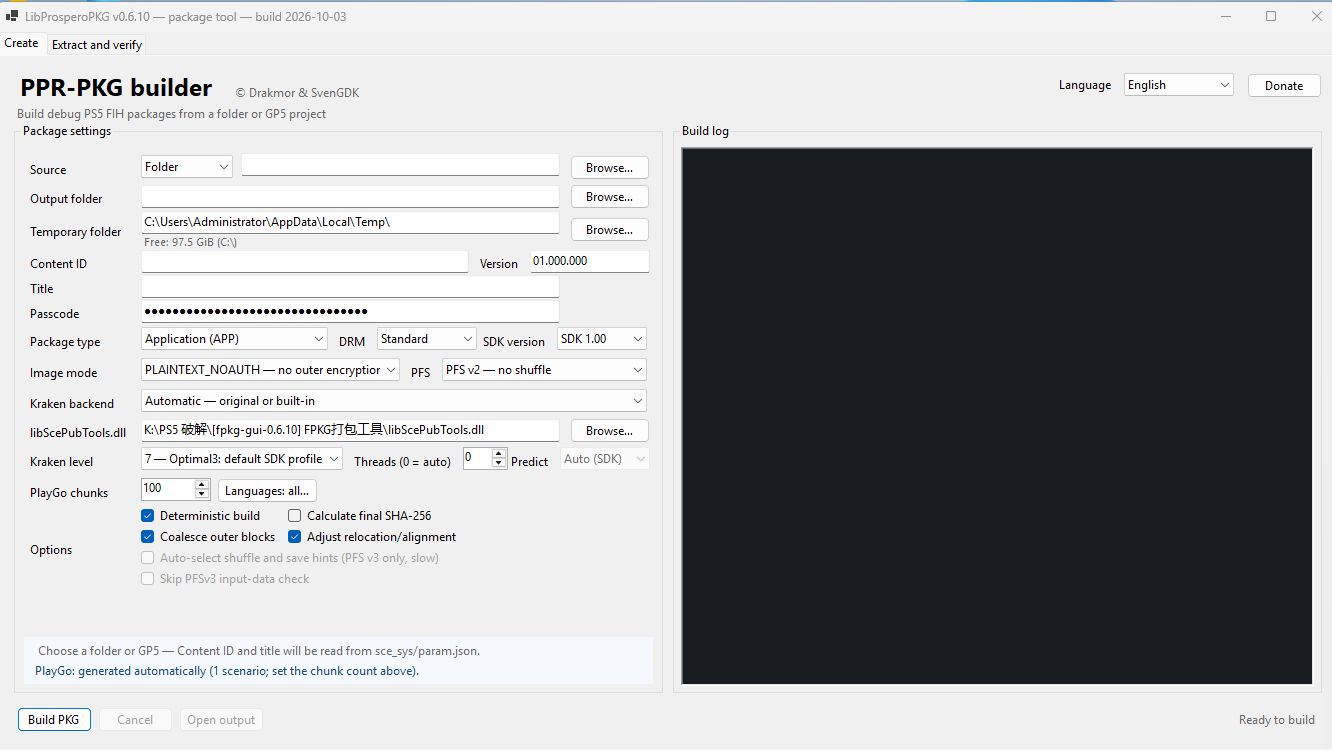Click the Content ID input field
Viewport: 1332px width, 751px height.
tap(305, 262)
